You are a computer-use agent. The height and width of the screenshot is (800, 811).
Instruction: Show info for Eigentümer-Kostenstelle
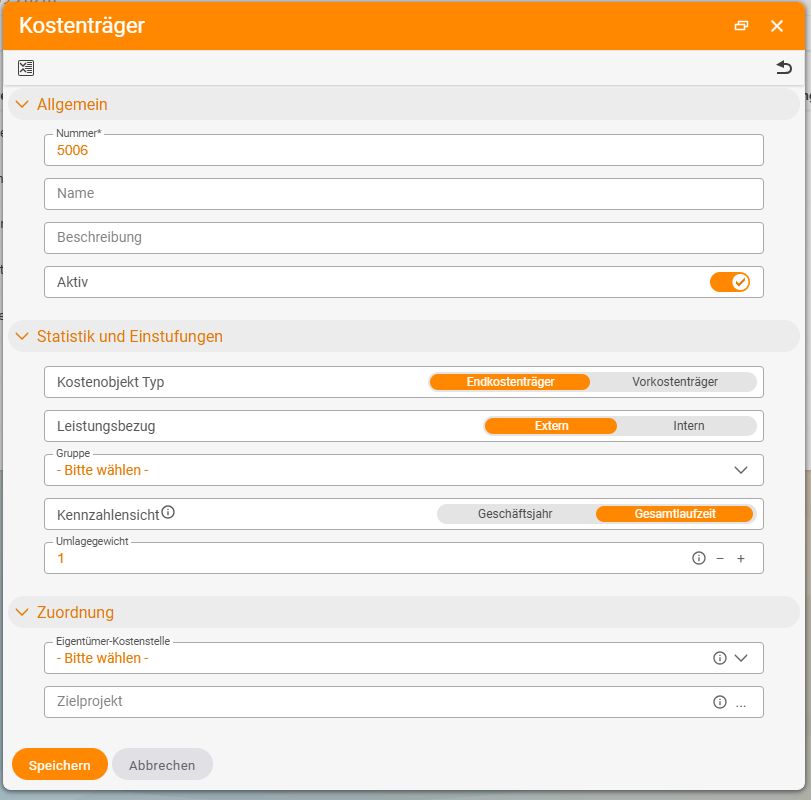(720, 658)
